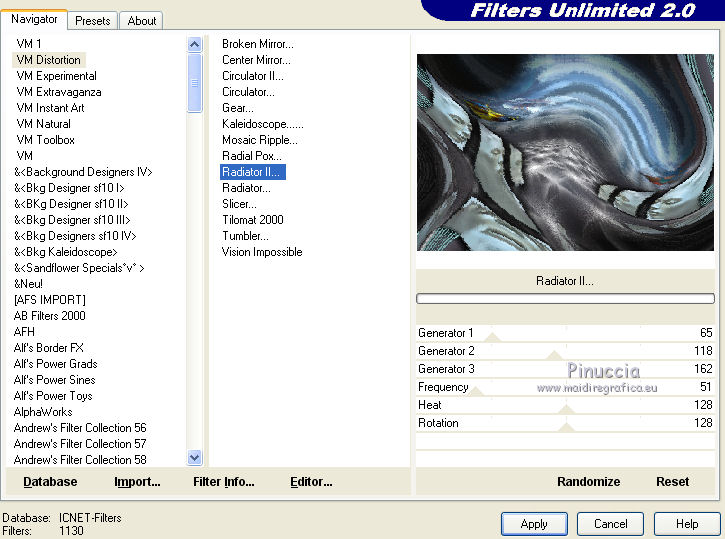725x539 pixels.
Task: Randomize the filter settings
Action: 588,482
